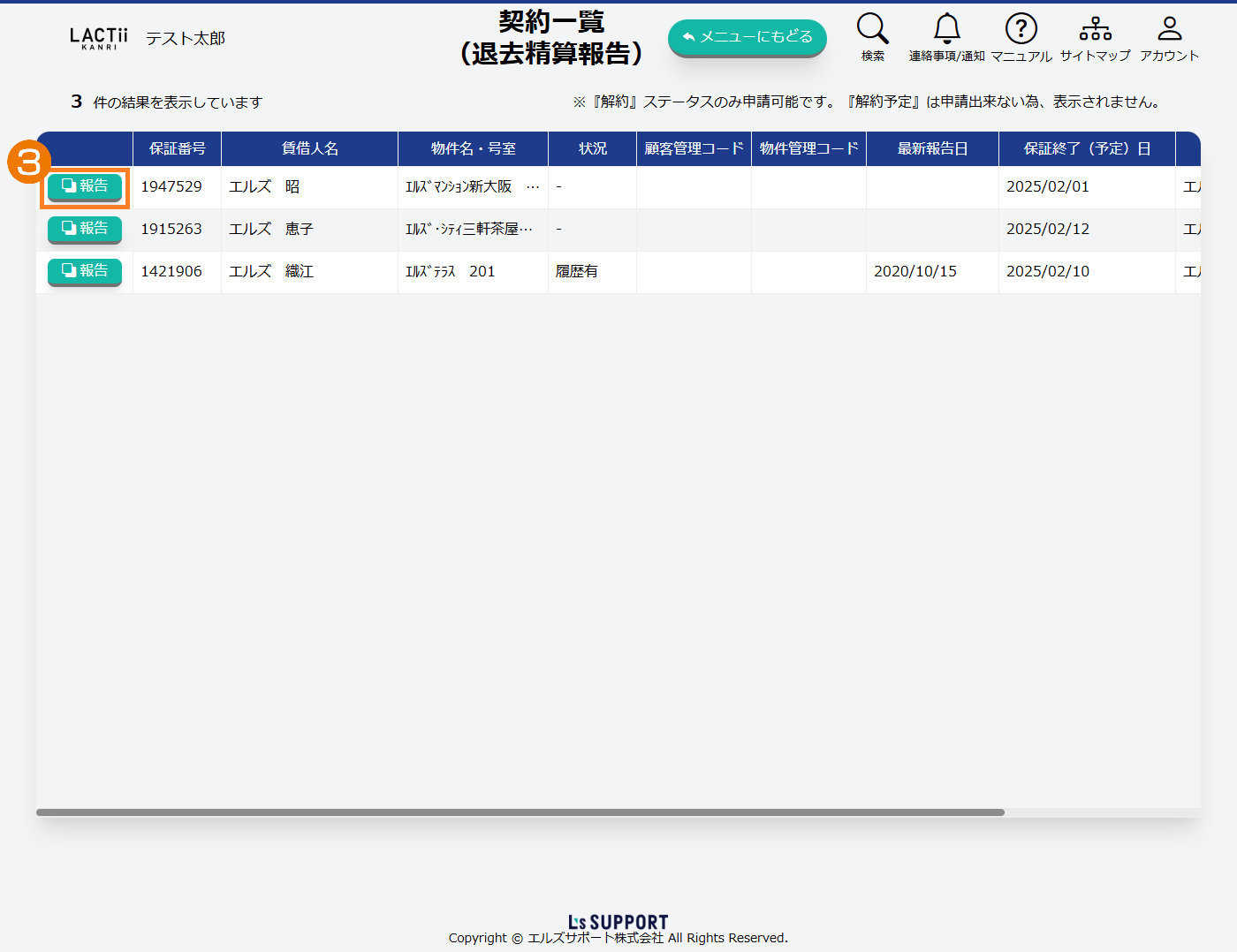Click the truncated ｴﾙｽﾞ･ｼﾃｨ三軒茶屋 property name
Screen dimensions: 1237x952
coord(468,229)
